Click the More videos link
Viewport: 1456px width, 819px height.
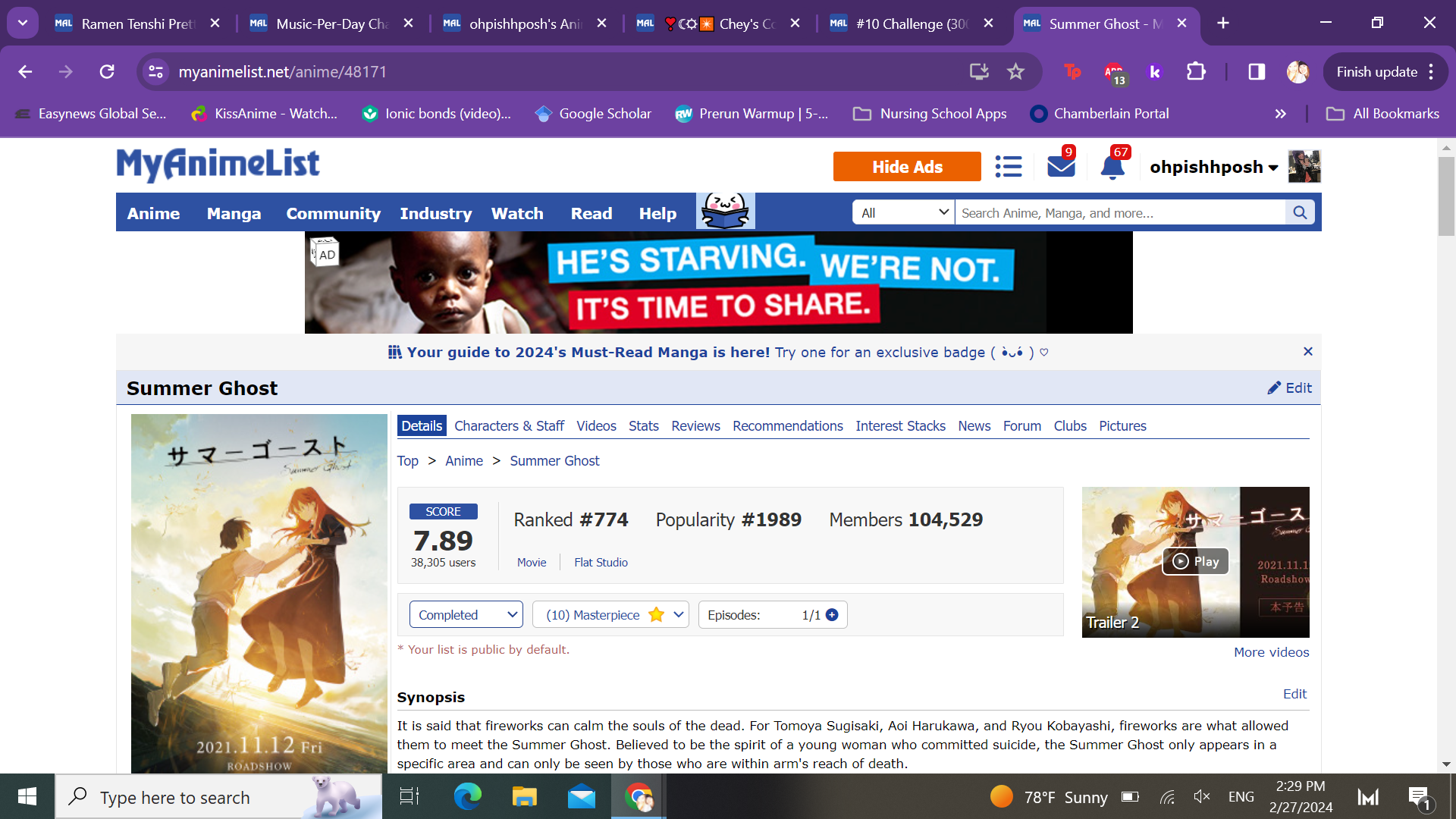[1271, 652]
